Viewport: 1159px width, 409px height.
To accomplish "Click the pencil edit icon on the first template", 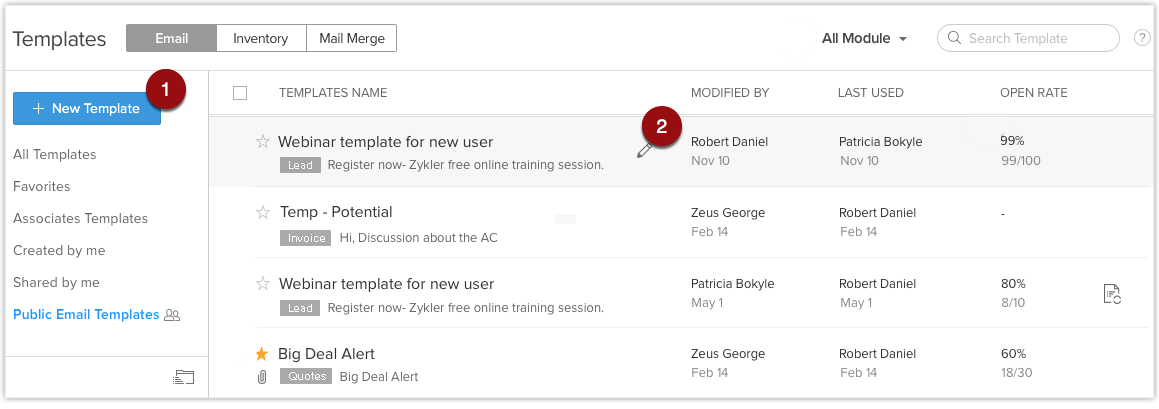I will [644, 150].
